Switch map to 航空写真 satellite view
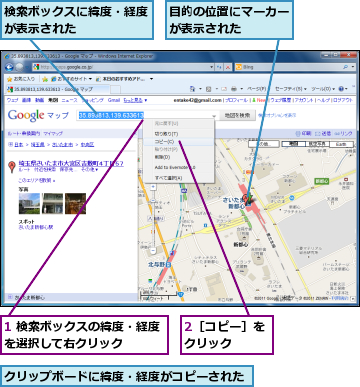 317,144
